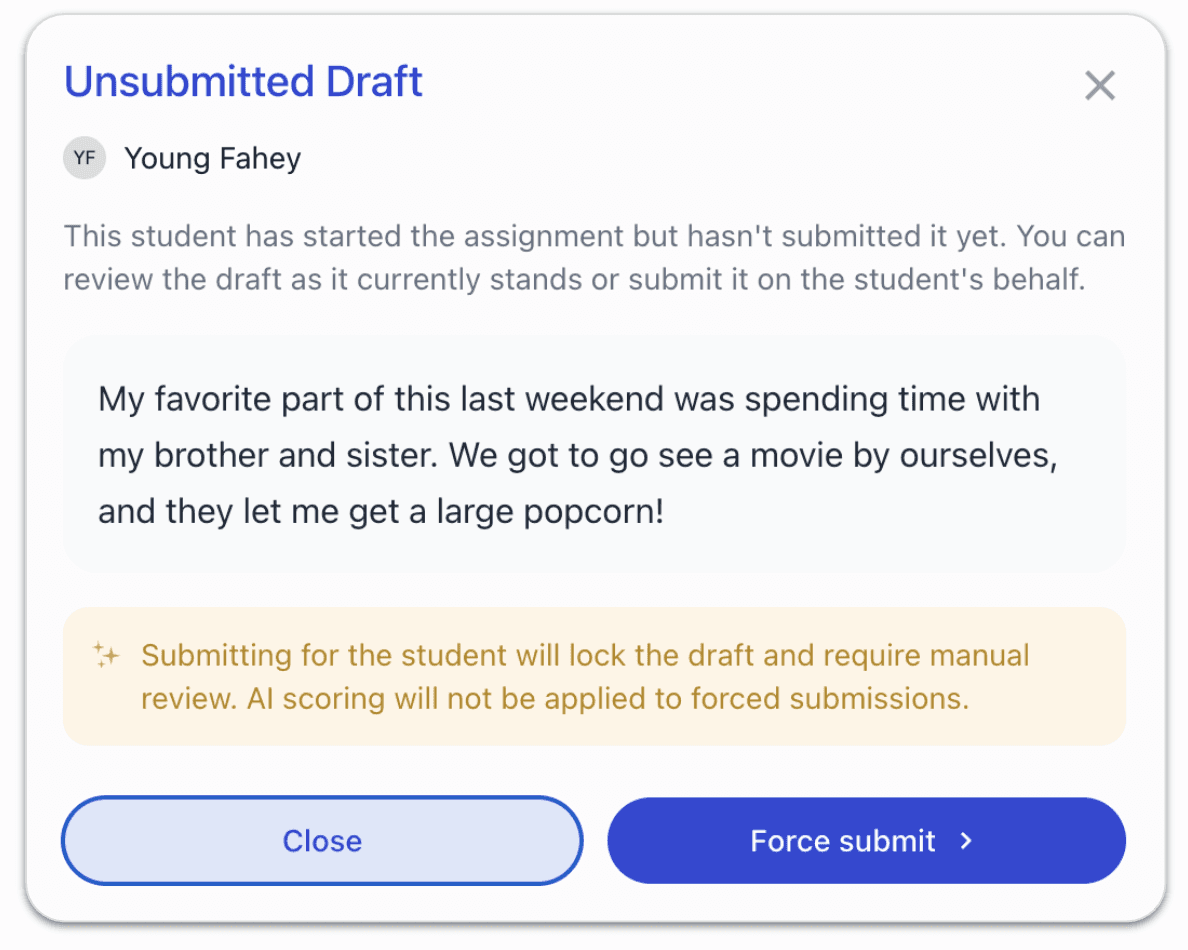
Task: Click the chevron arrow on Force submit
Action: 966,841
